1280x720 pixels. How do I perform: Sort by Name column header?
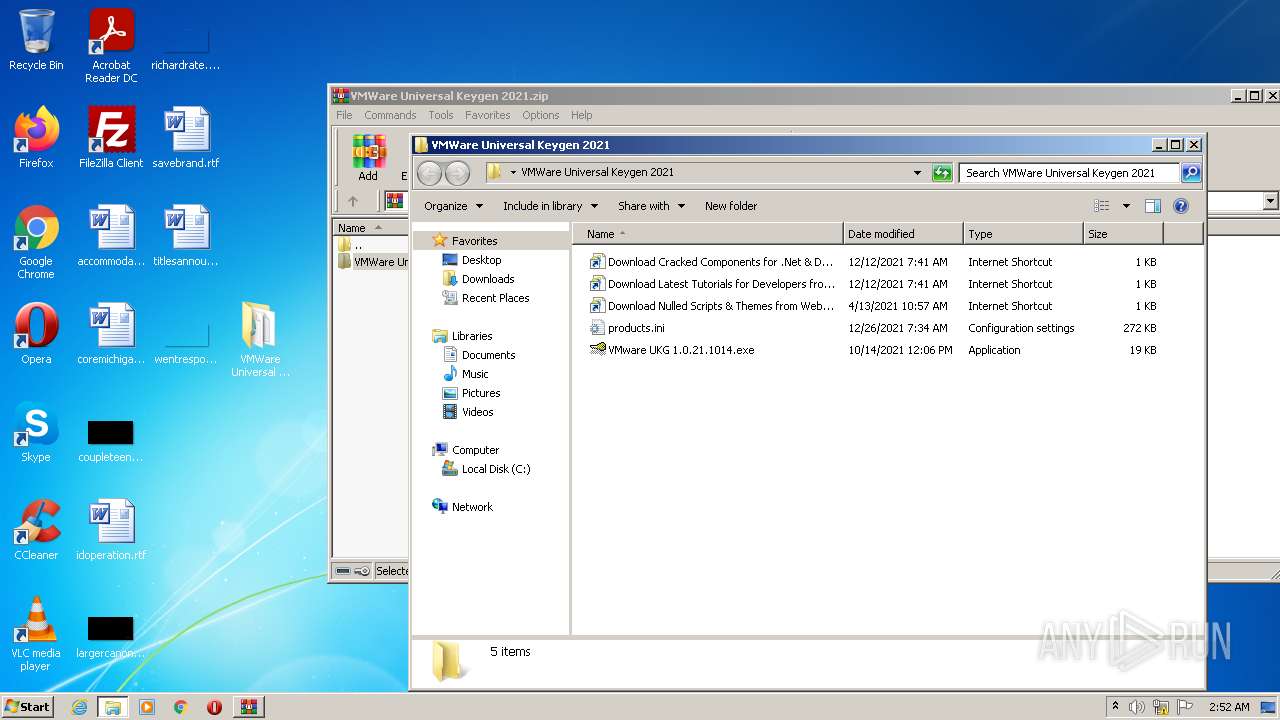point(708,234)
